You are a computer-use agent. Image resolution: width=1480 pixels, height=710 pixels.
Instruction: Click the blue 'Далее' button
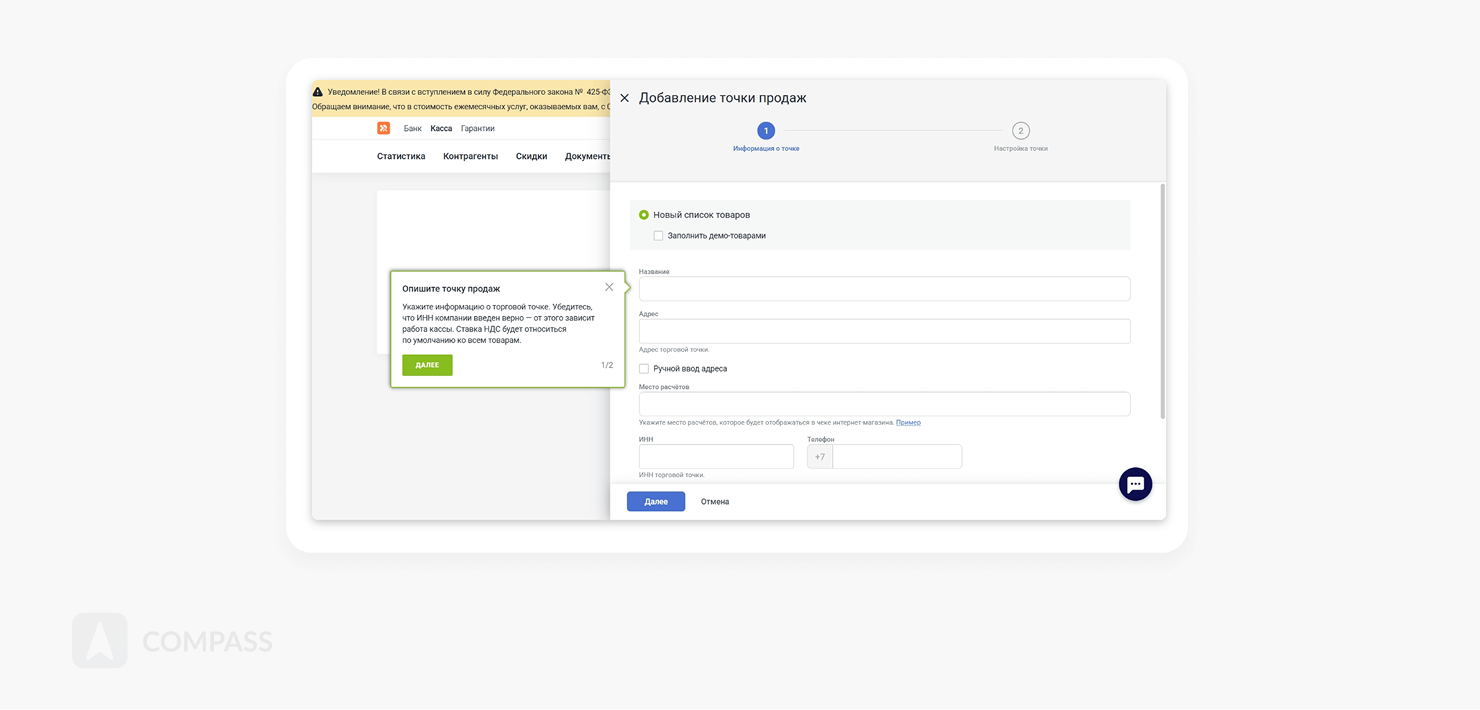pos(656,502)
